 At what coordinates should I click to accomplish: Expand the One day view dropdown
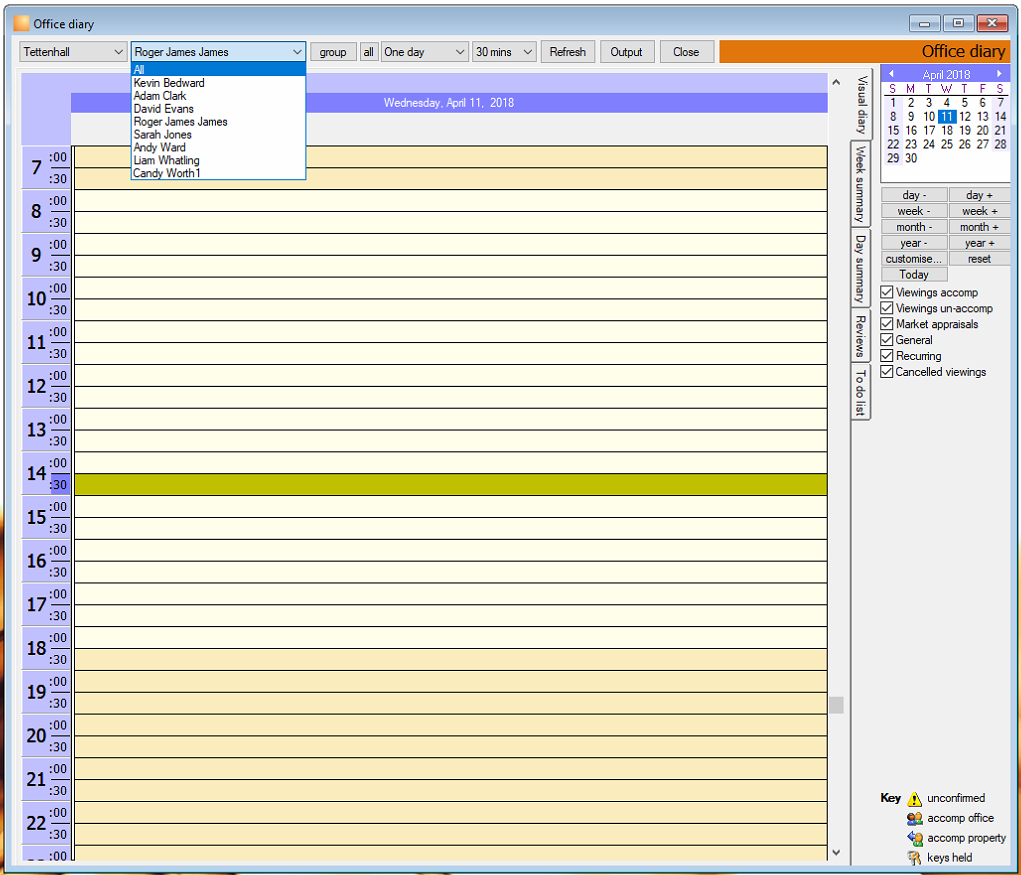(x=424, y=52)
